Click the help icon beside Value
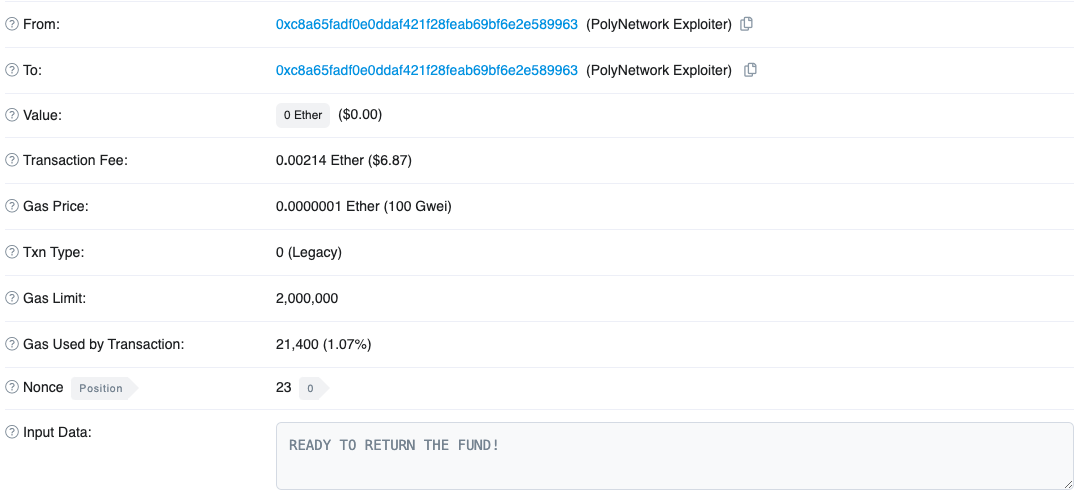The height and width of the screenshot is (498, 1080). (12, 115)
